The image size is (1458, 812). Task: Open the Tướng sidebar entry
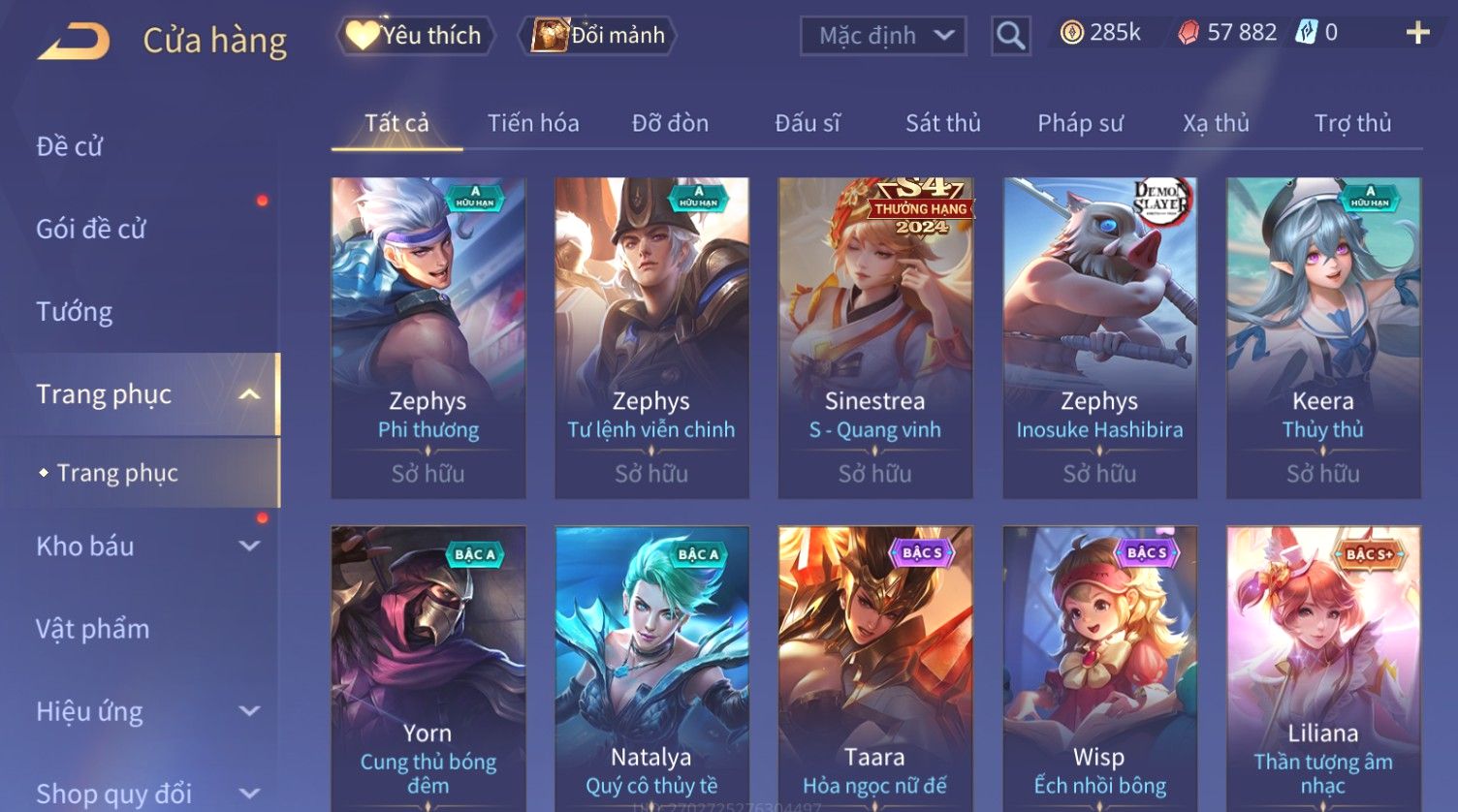[75, 312]
